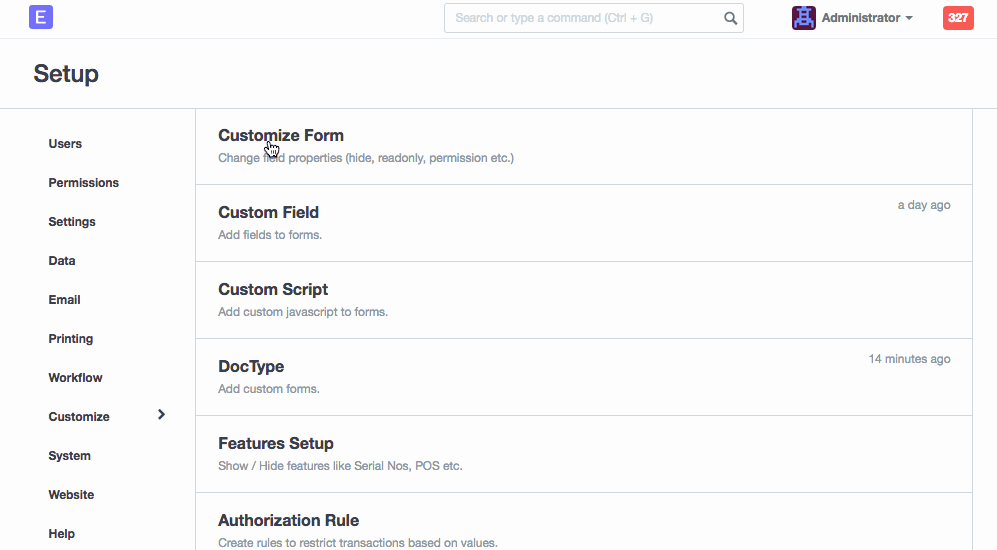
Task: Open the Customize Form item
Action: 281,136
